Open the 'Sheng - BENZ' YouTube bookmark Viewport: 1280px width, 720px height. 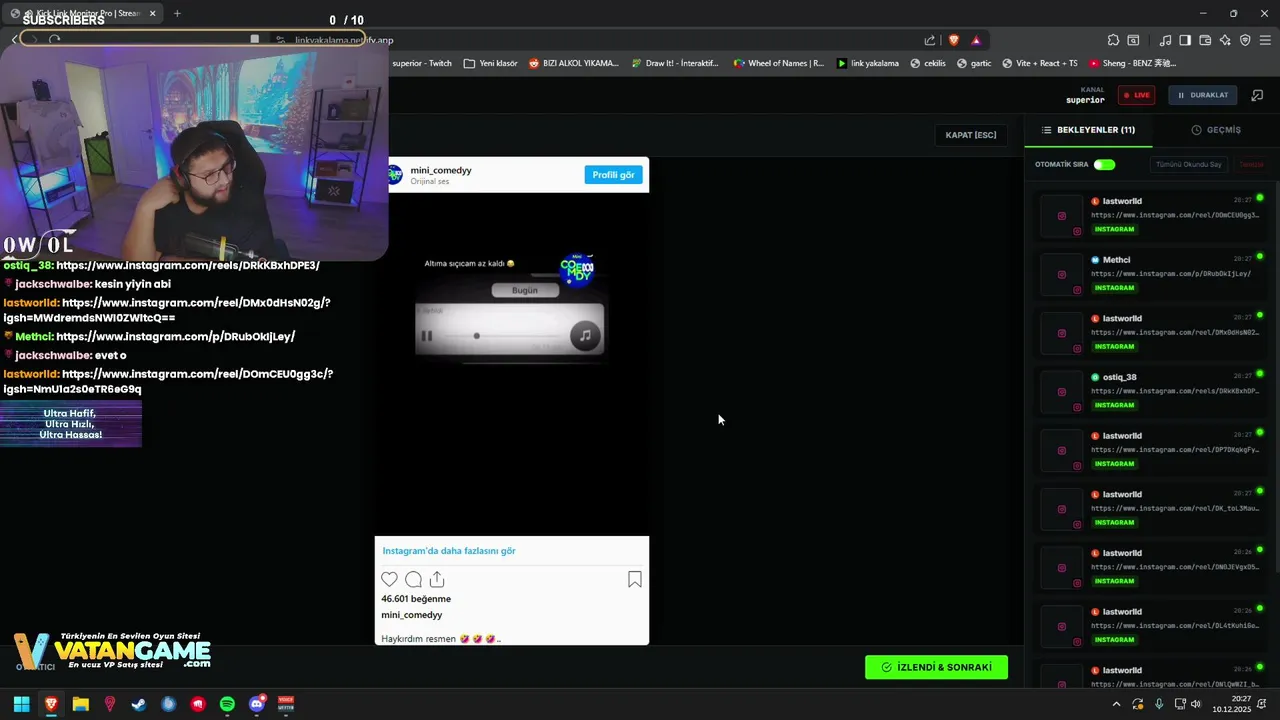(1133, 63)
